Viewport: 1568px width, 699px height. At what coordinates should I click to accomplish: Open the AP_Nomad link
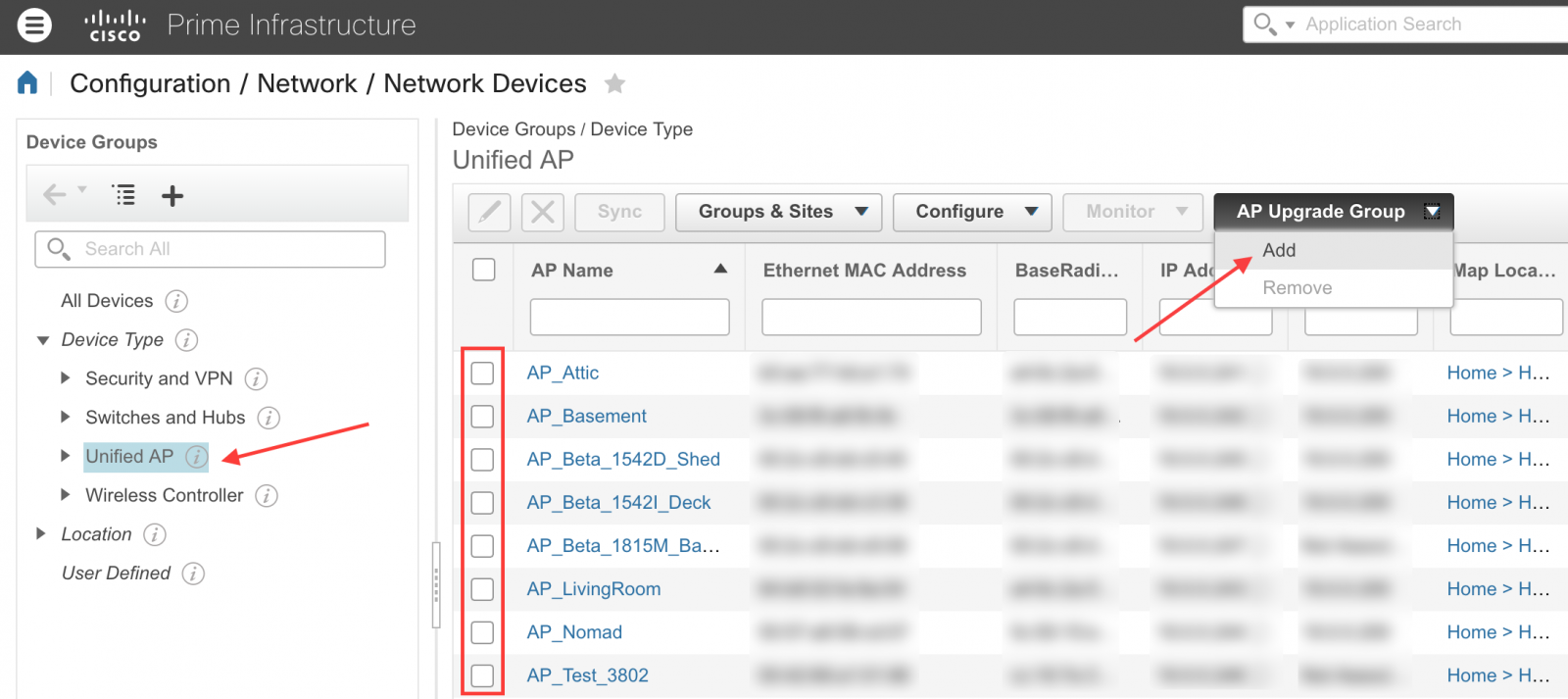574,632
